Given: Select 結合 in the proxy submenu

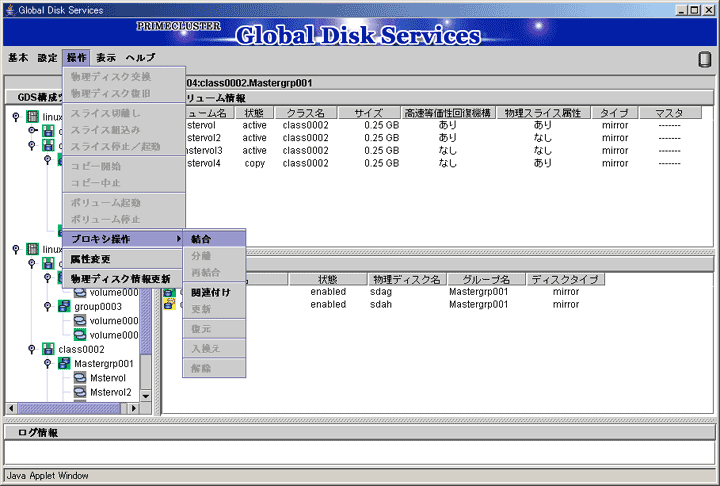Looking at the screenshot, I should pos(214,239).
